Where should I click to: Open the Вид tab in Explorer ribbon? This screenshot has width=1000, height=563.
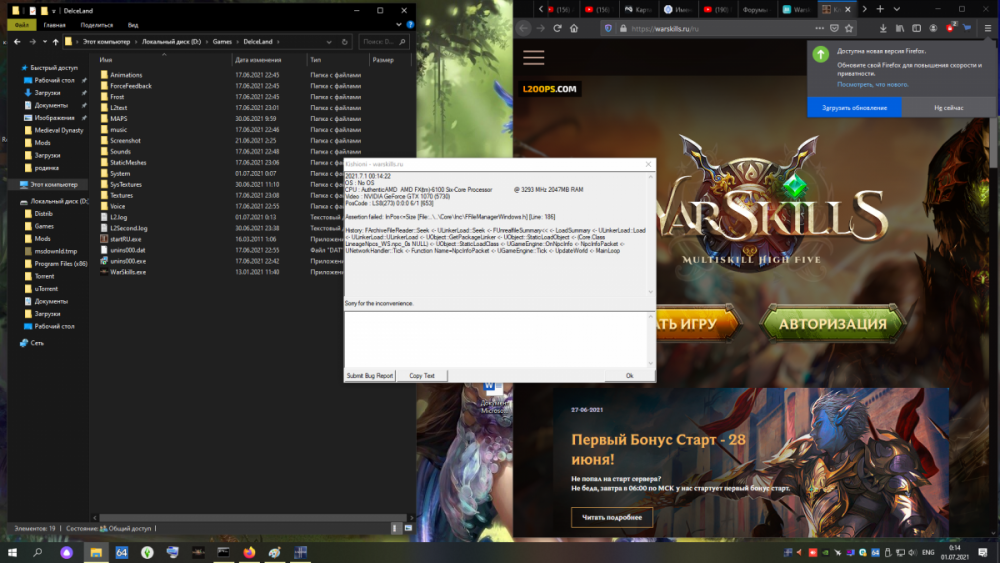tap(134, 24)
